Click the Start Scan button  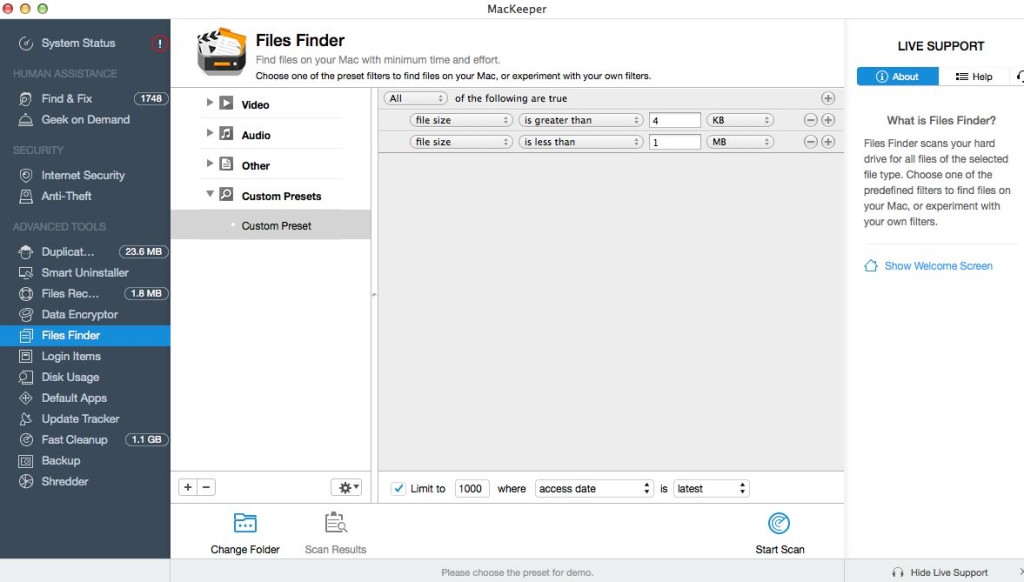click(x=779, y=535)
